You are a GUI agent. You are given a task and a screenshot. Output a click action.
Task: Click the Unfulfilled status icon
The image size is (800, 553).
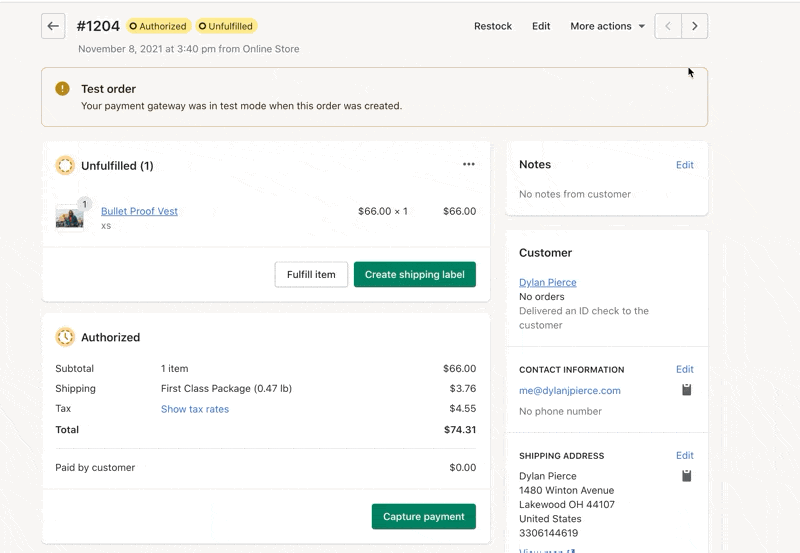pos(65,165)
